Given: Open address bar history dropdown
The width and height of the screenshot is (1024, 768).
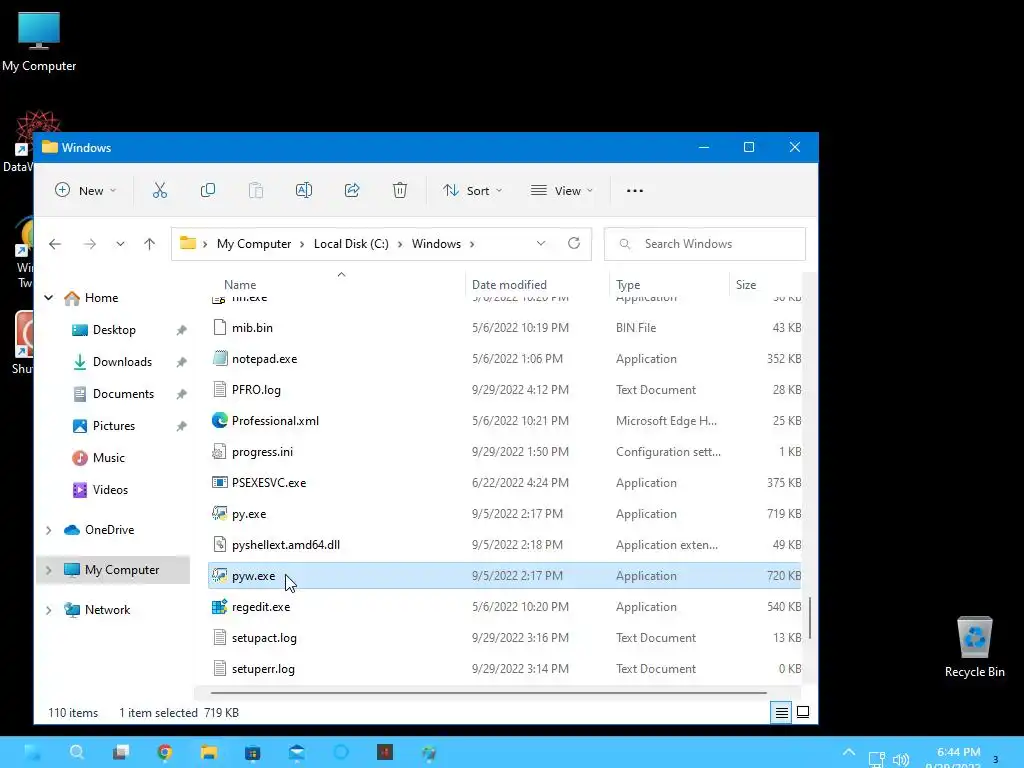Looking at the screenshot, I should coord(541,244).
